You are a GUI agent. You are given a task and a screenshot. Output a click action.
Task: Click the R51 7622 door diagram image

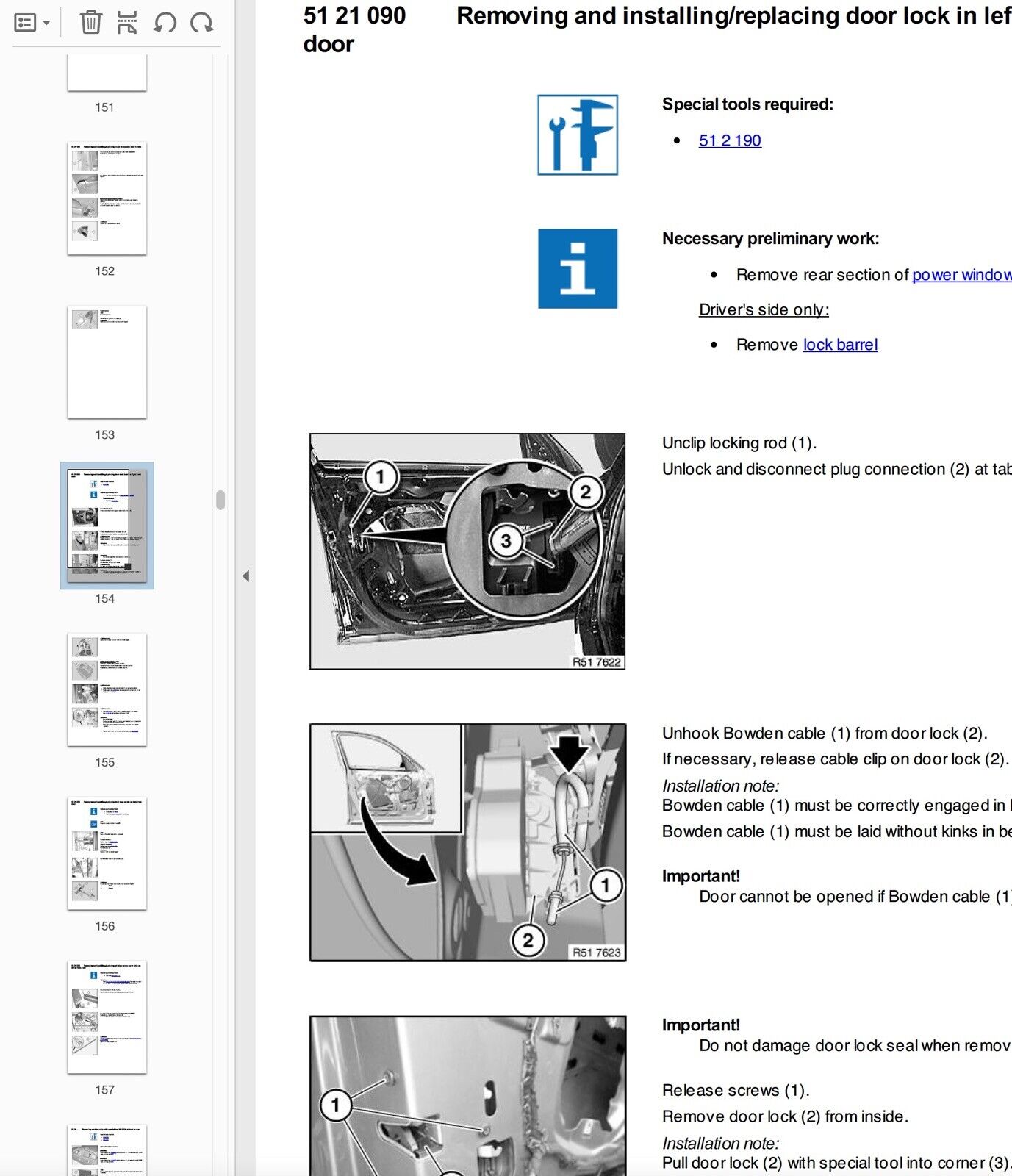pos(467,551)
